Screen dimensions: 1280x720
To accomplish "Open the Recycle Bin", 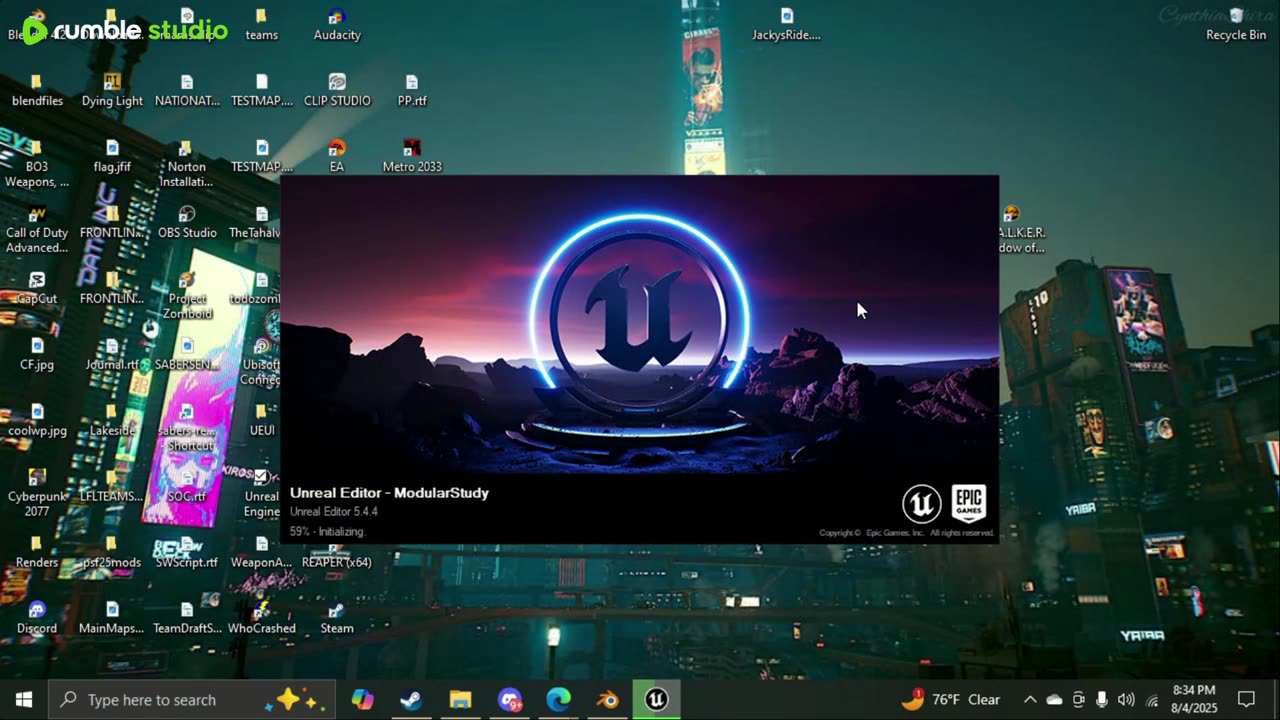I will (1236, 25).
